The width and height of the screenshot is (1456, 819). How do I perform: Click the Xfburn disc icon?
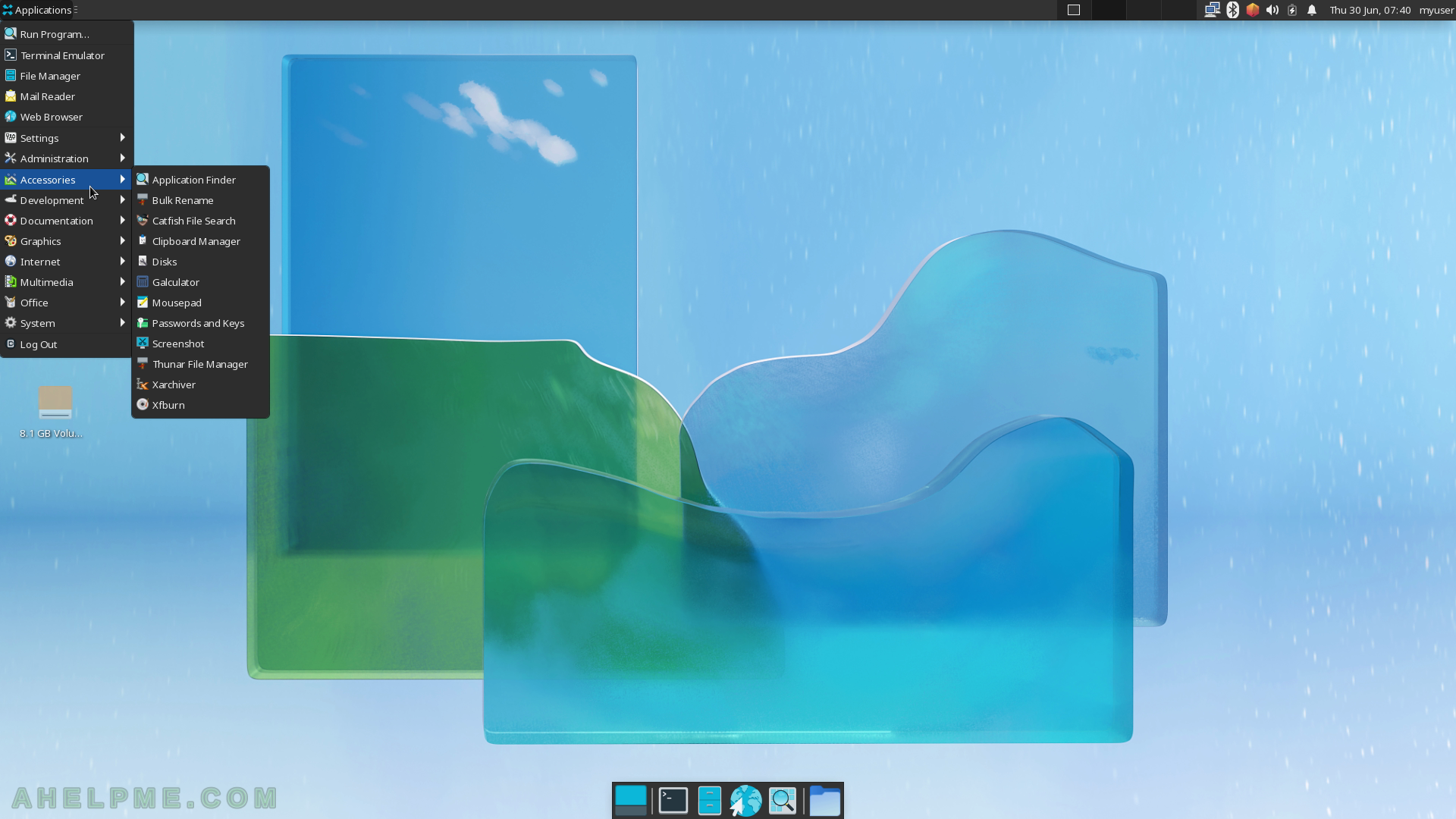143,405
